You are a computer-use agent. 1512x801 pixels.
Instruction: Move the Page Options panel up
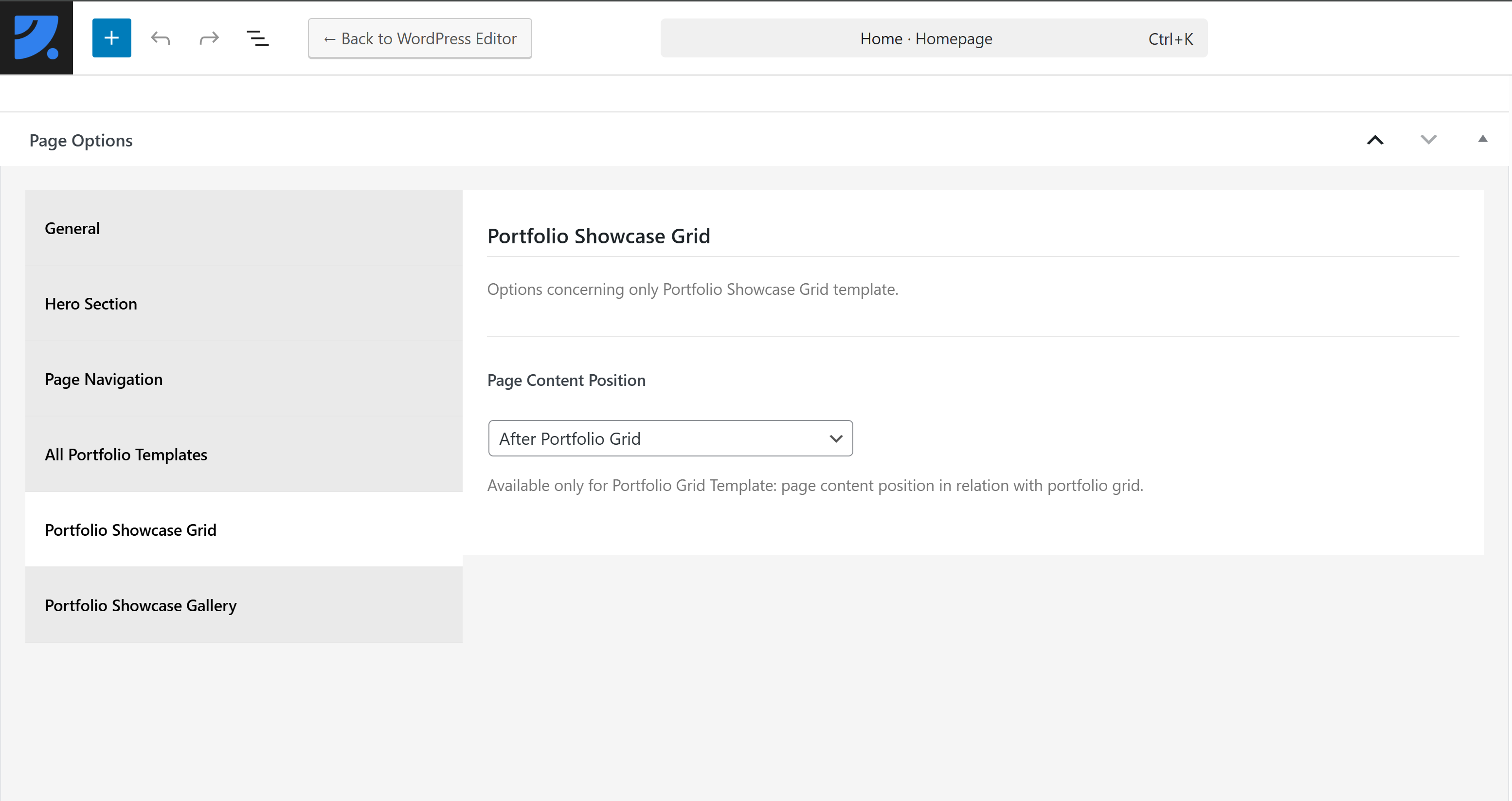click(x=1375, y=140)
